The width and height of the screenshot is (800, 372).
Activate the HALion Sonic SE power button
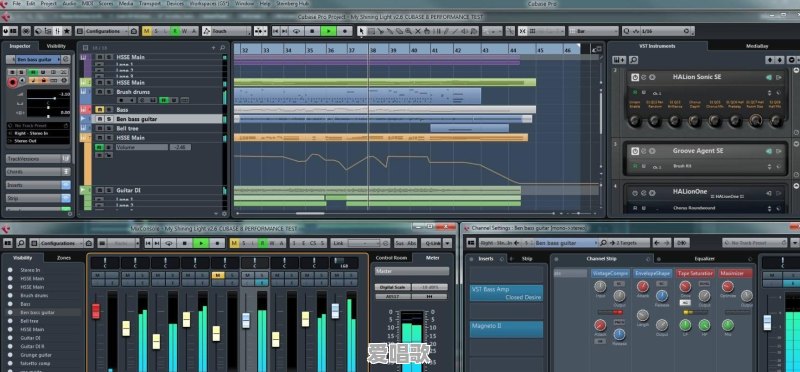click(x=635, y=78)
